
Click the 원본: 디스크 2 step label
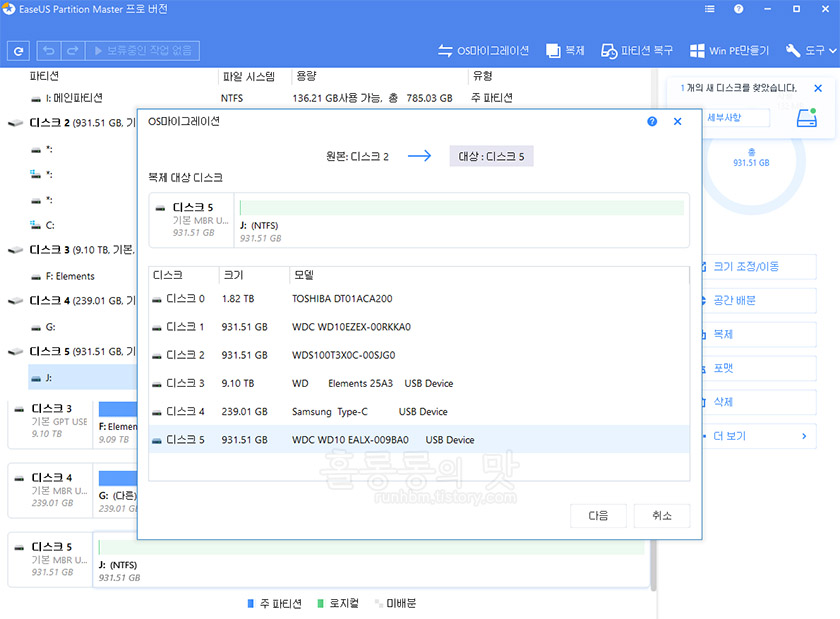tap(357, 156)
